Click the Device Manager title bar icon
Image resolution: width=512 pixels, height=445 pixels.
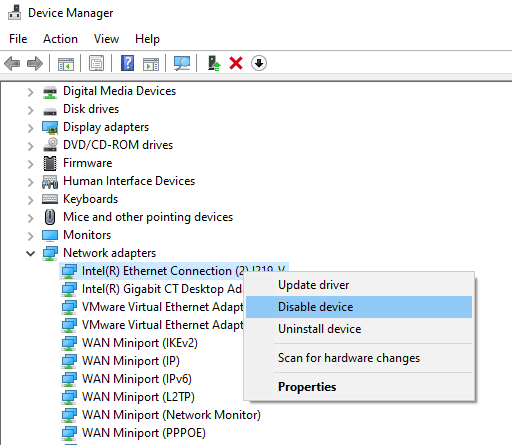tap(14, 12)
